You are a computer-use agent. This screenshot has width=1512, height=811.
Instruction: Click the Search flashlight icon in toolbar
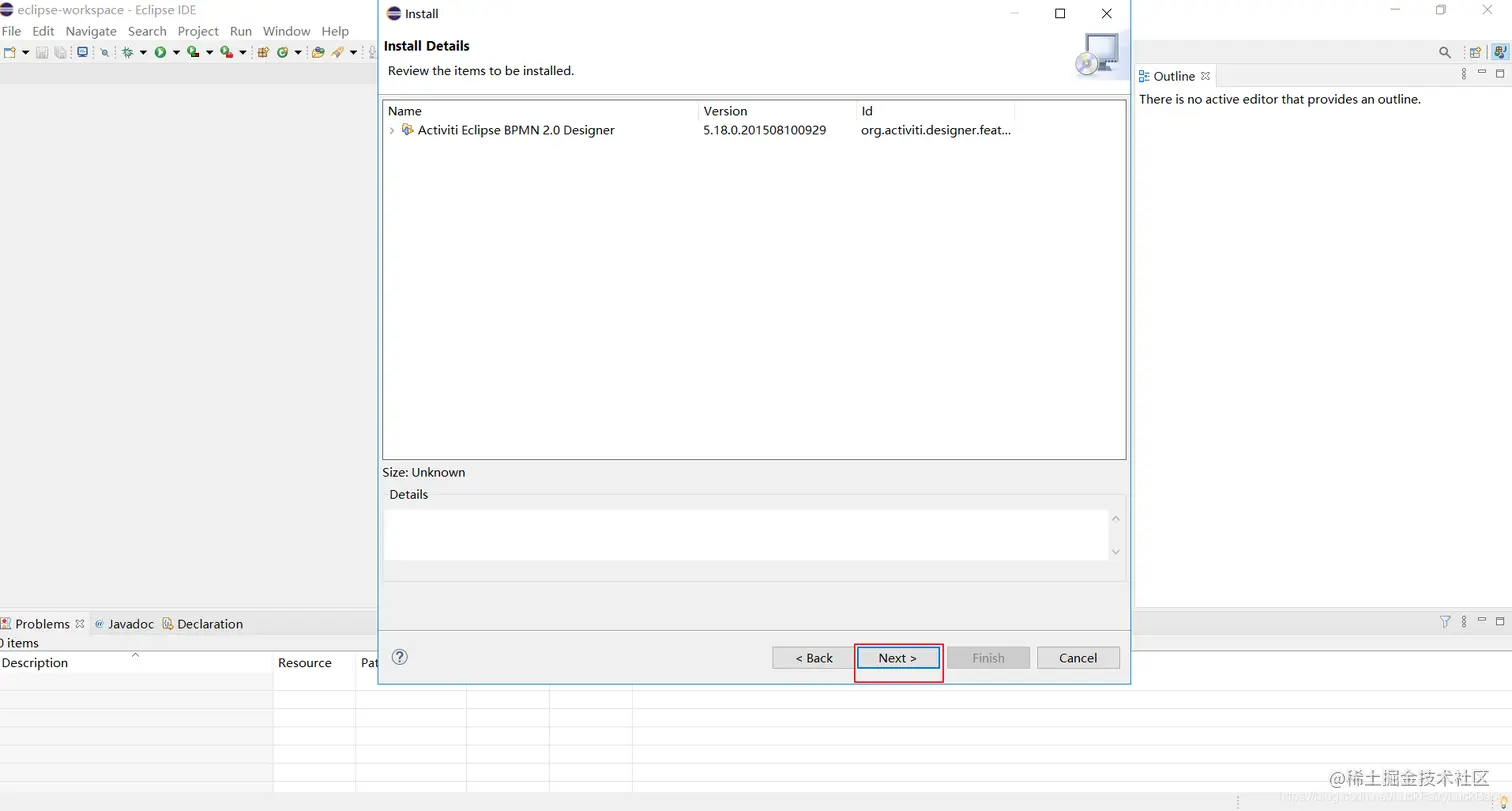click(338, 52)
